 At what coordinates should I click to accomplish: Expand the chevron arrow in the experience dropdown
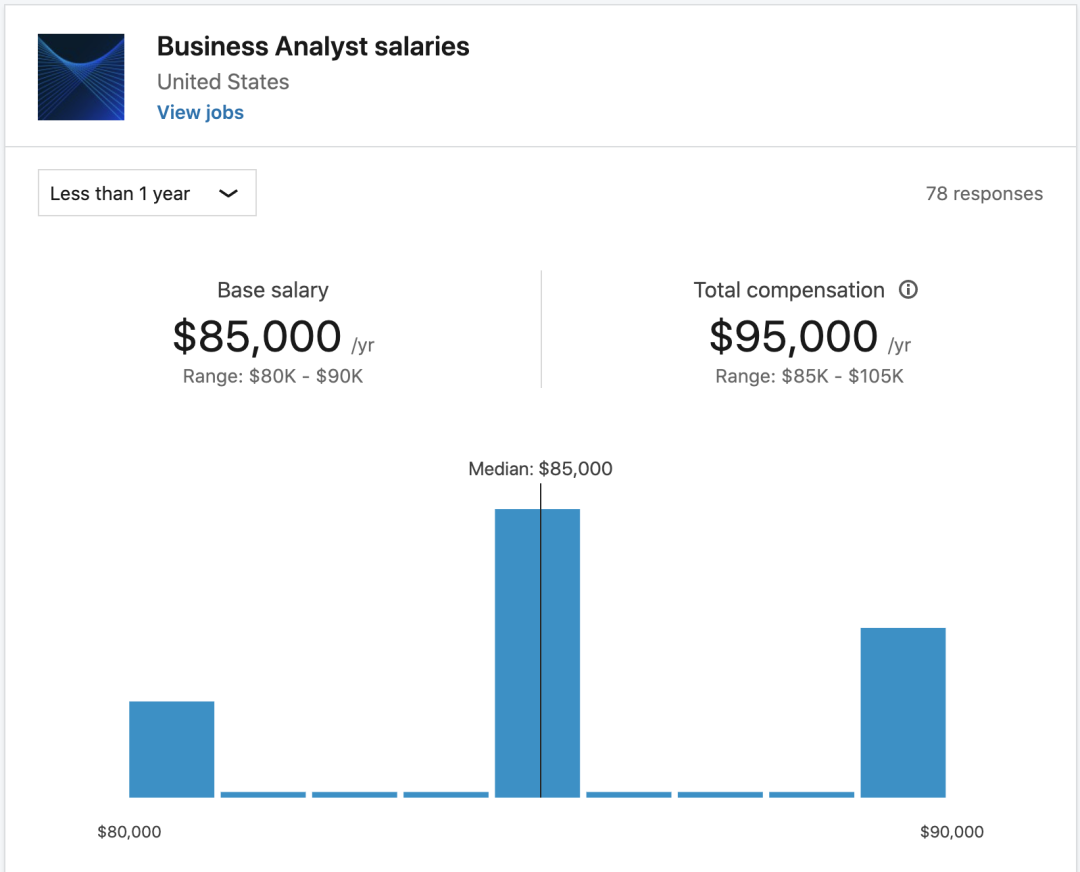click(x=228, y=193)
